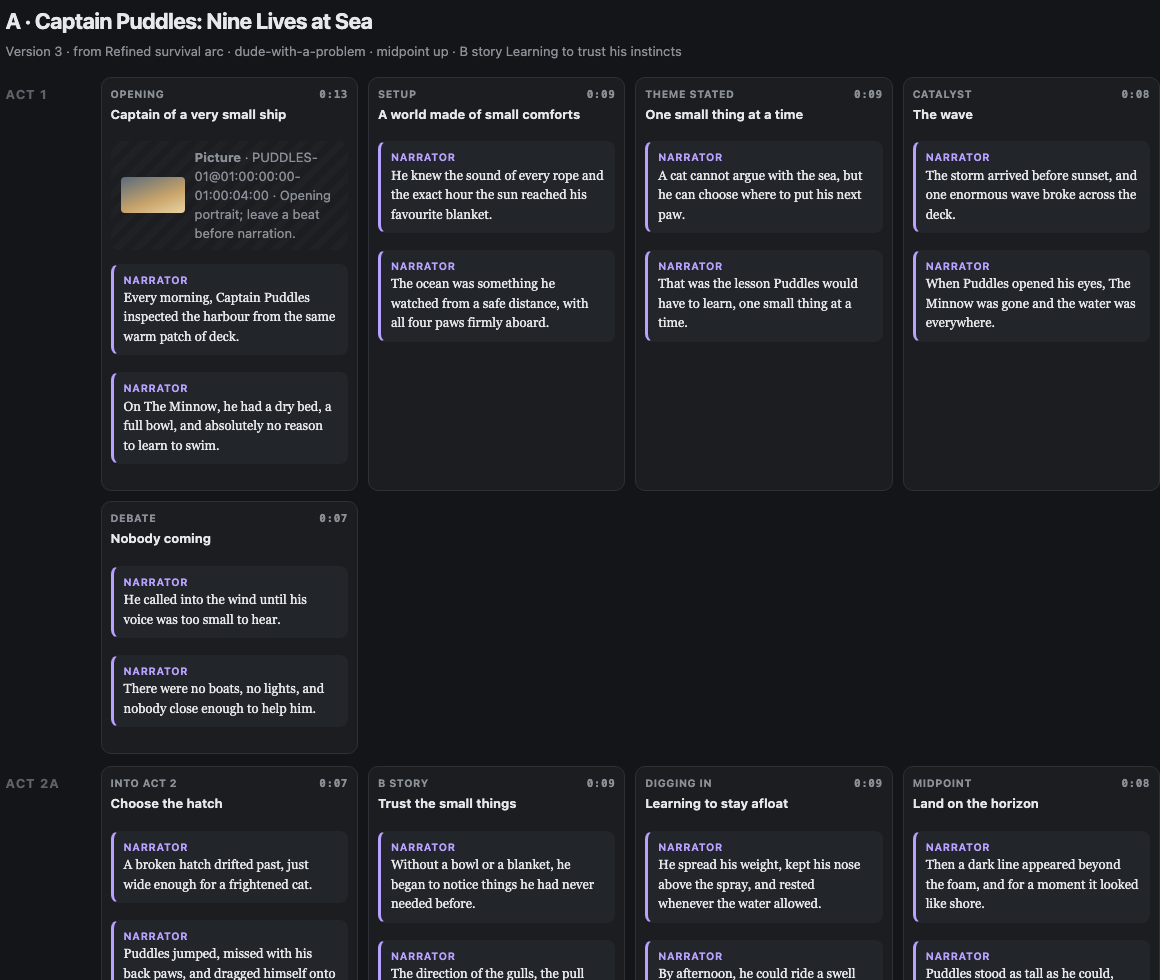
Task: Select the line "He knew the sound of every rope"
Action: click(x=496, y=186)
